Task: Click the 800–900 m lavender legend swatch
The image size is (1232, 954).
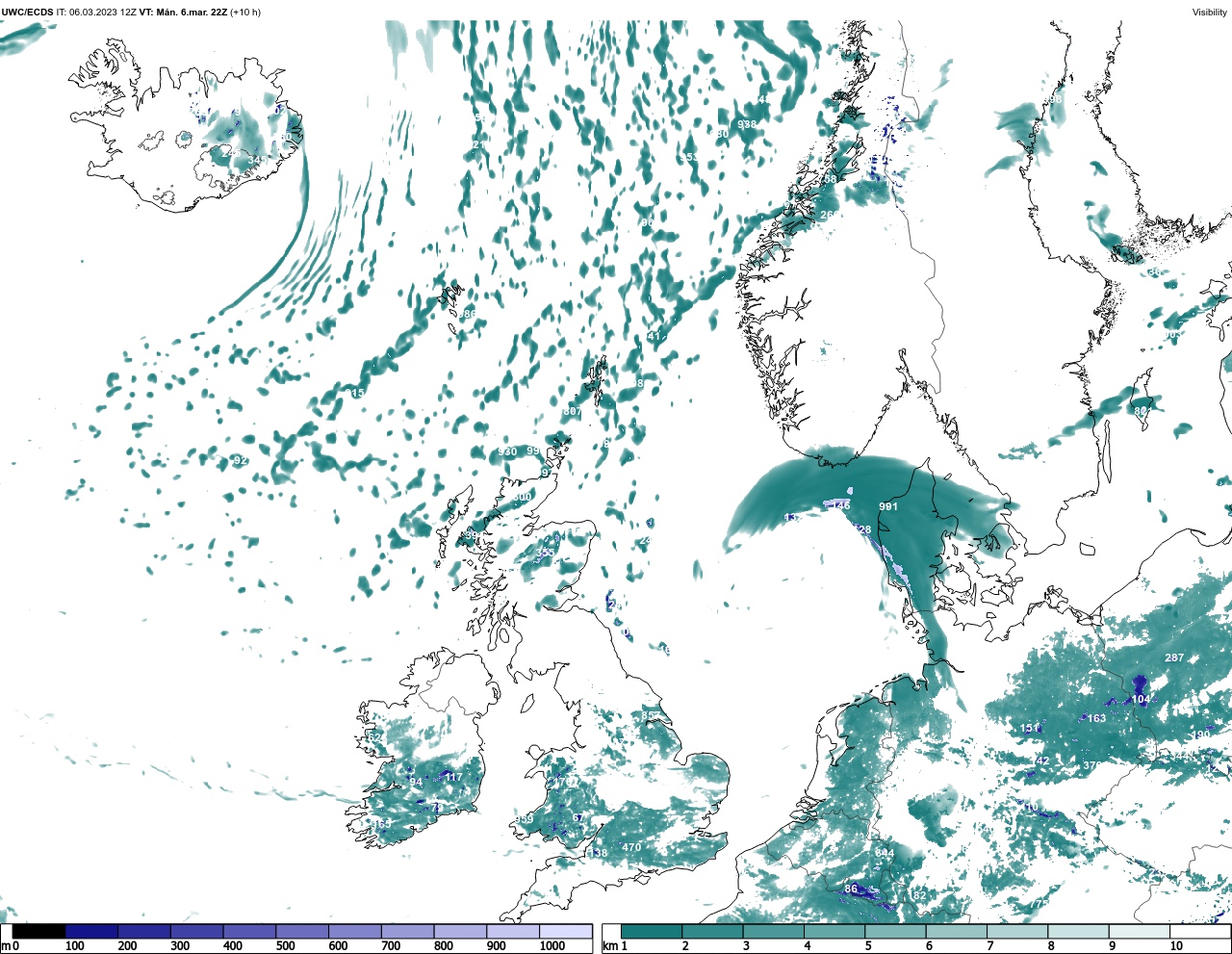Action: point(460,932)
